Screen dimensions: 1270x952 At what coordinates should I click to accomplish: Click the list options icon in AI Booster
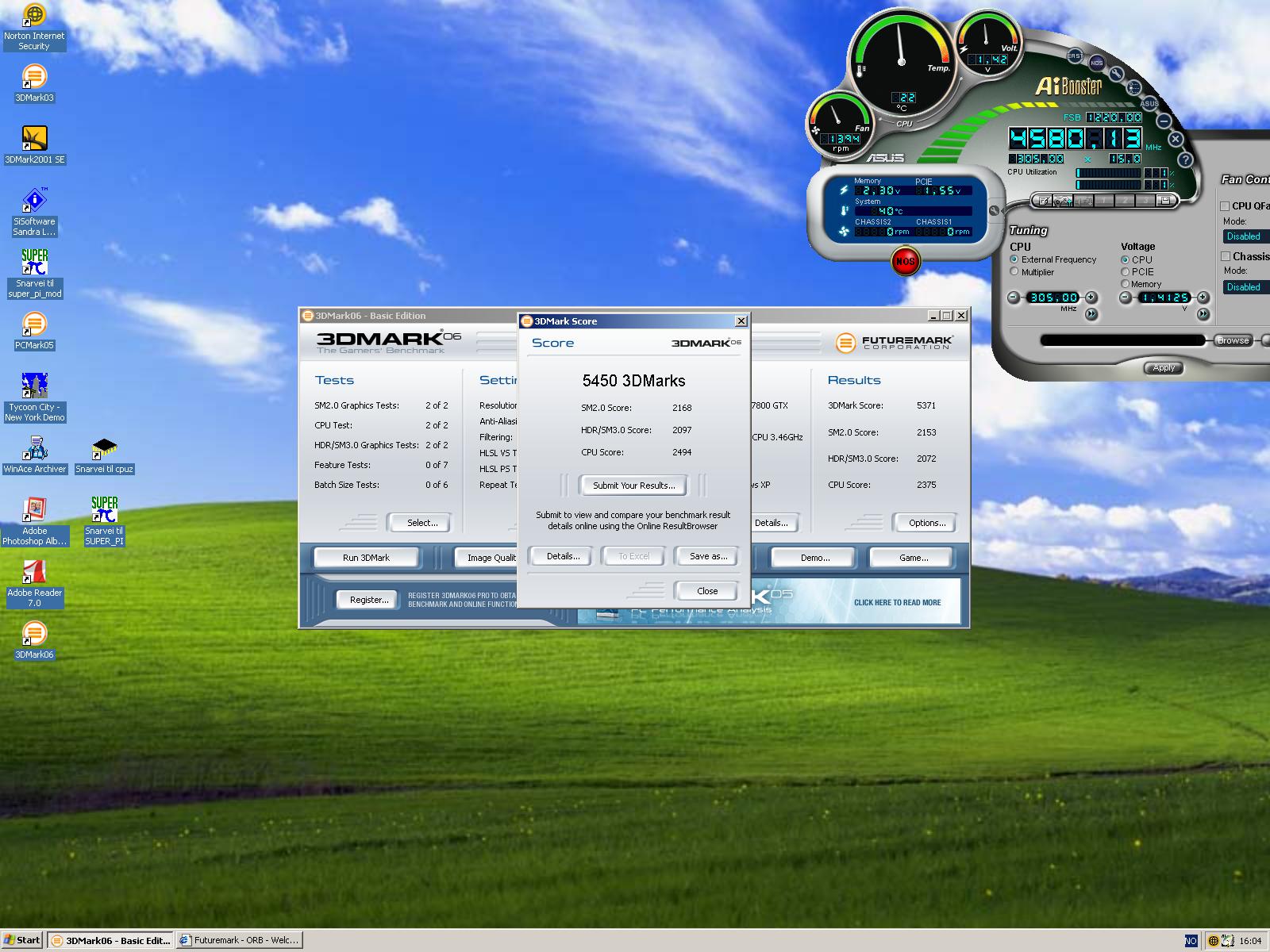tap(1134, 87)
